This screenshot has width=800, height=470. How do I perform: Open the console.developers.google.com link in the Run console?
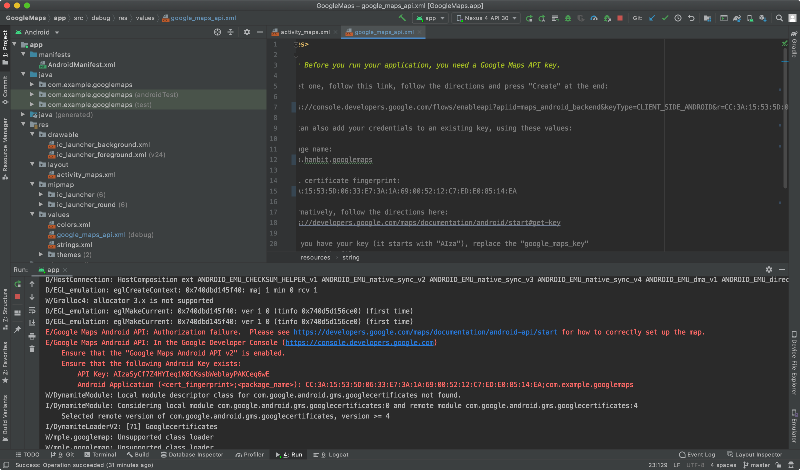tap(359, 343)
